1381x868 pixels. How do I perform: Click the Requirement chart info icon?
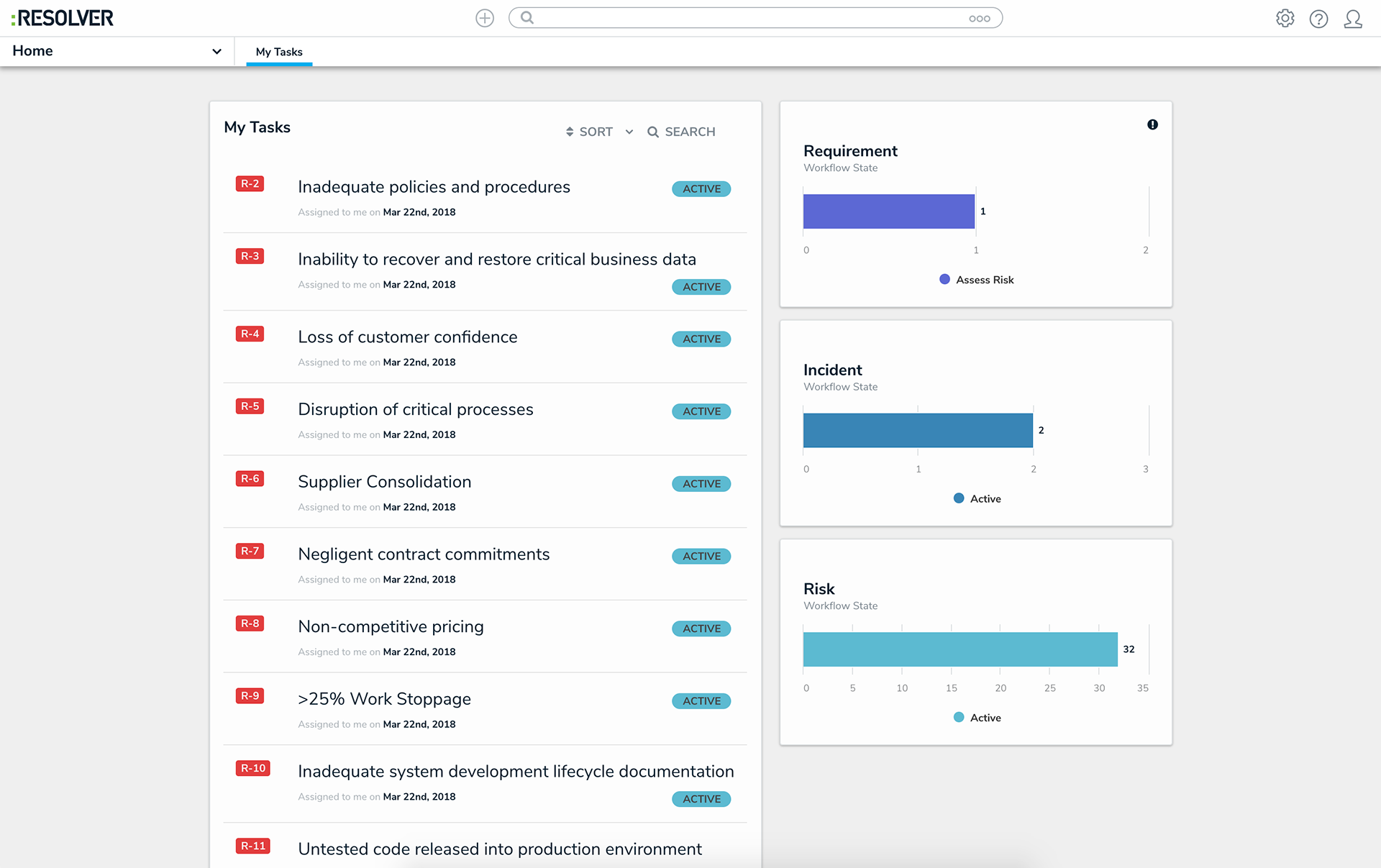click(1152, 124)
